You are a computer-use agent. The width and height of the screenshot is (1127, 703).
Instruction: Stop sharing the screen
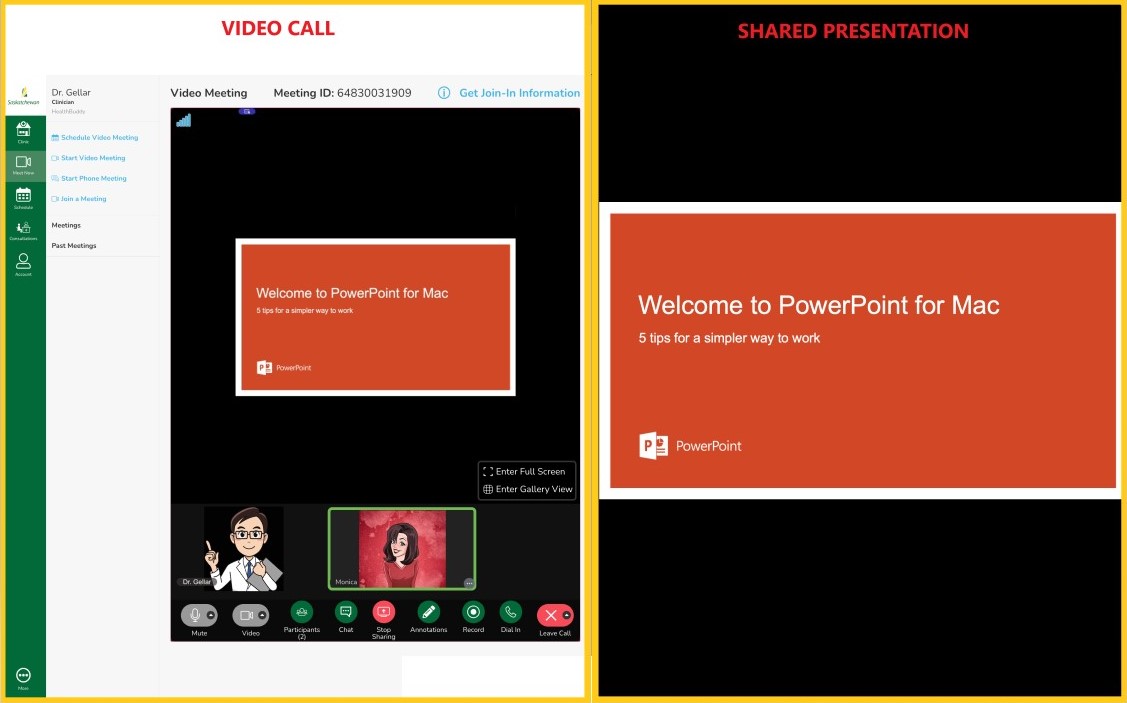(383, 612)
